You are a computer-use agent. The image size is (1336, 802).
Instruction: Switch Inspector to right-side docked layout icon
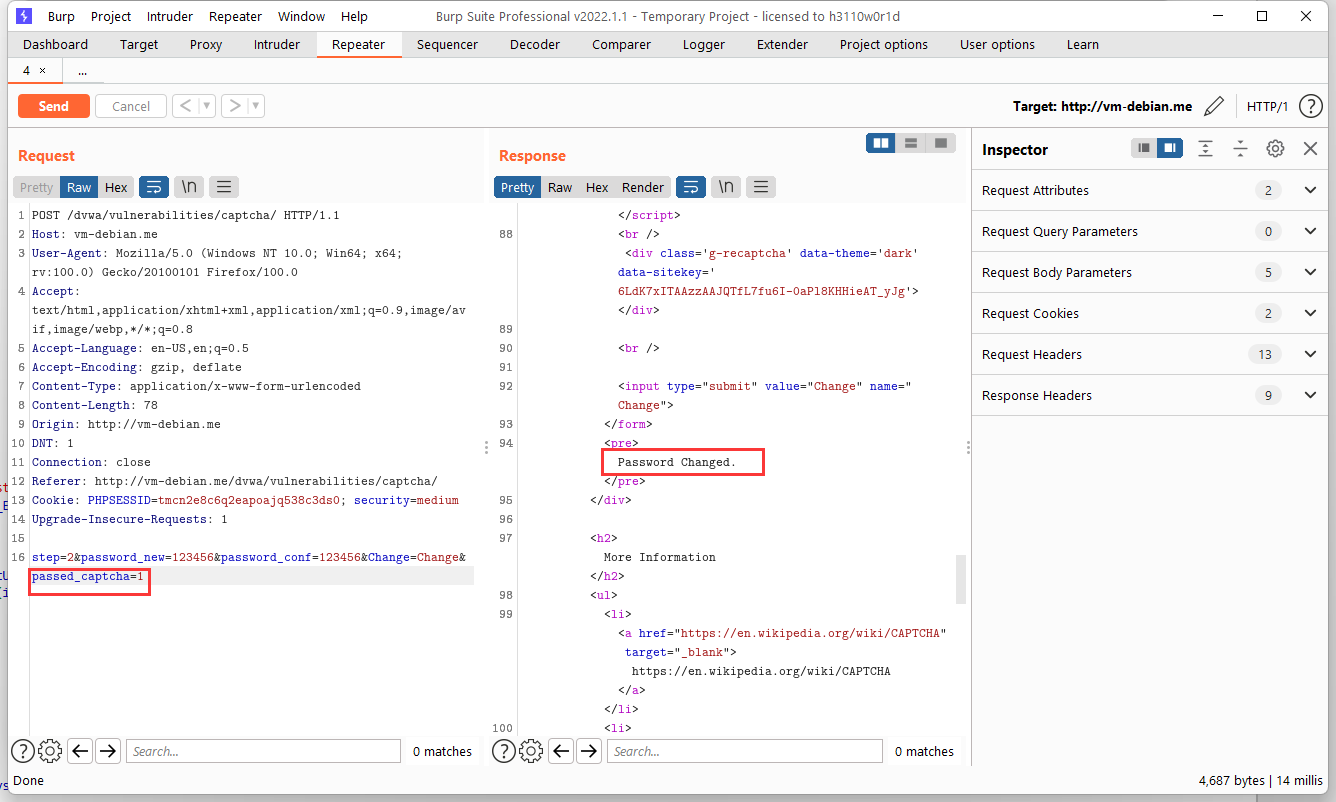(1170, 148)
